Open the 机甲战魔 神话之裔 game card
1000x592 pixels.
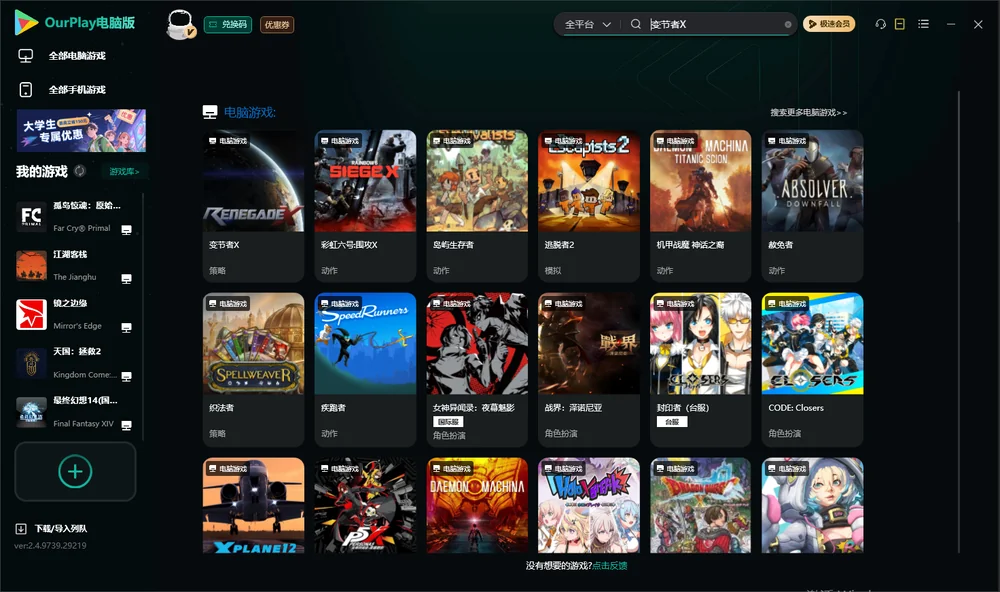(x=700, y=205)
